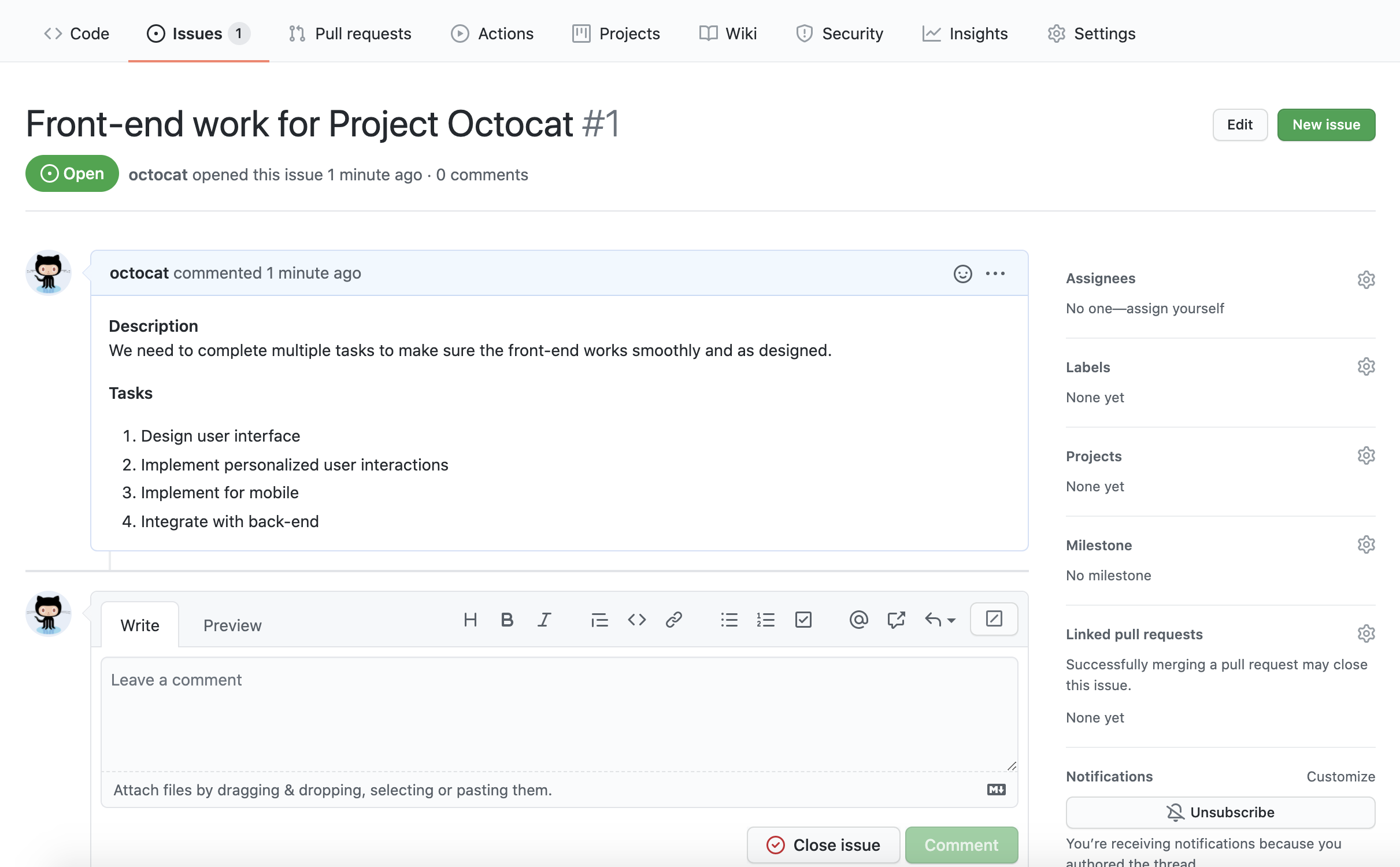Click New issue button
The height and width of the screenshot is (867, 1400).
tap(1326, 124)
